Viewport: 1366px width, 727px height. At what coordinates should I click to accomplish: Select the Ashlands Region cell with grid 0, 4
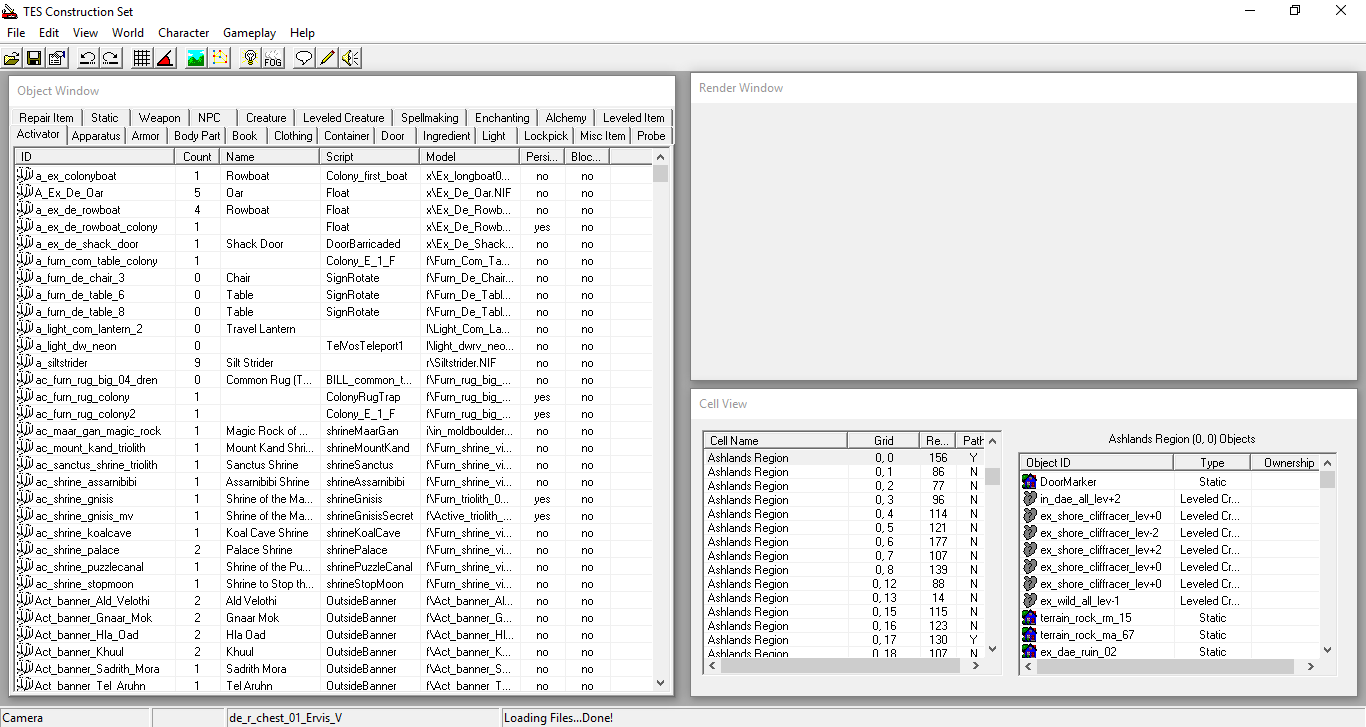844,514
